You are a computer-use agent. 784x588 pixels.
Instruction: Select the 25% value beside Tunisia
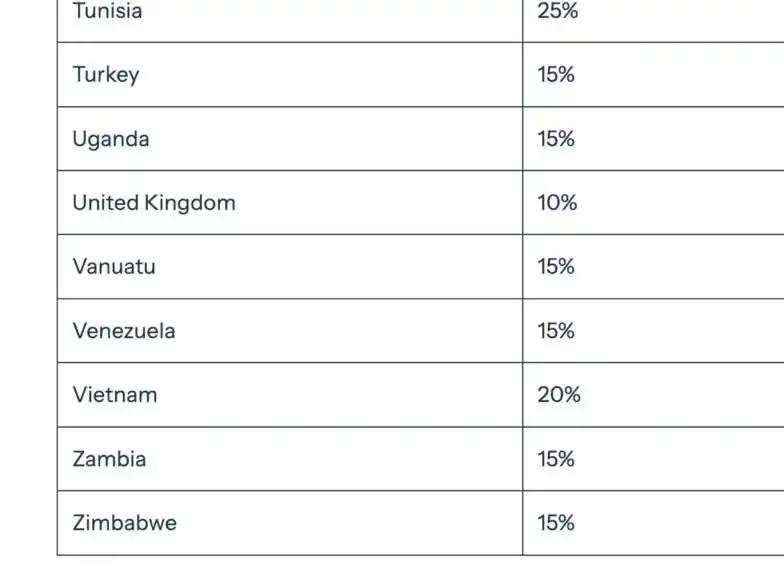[557, 12]
